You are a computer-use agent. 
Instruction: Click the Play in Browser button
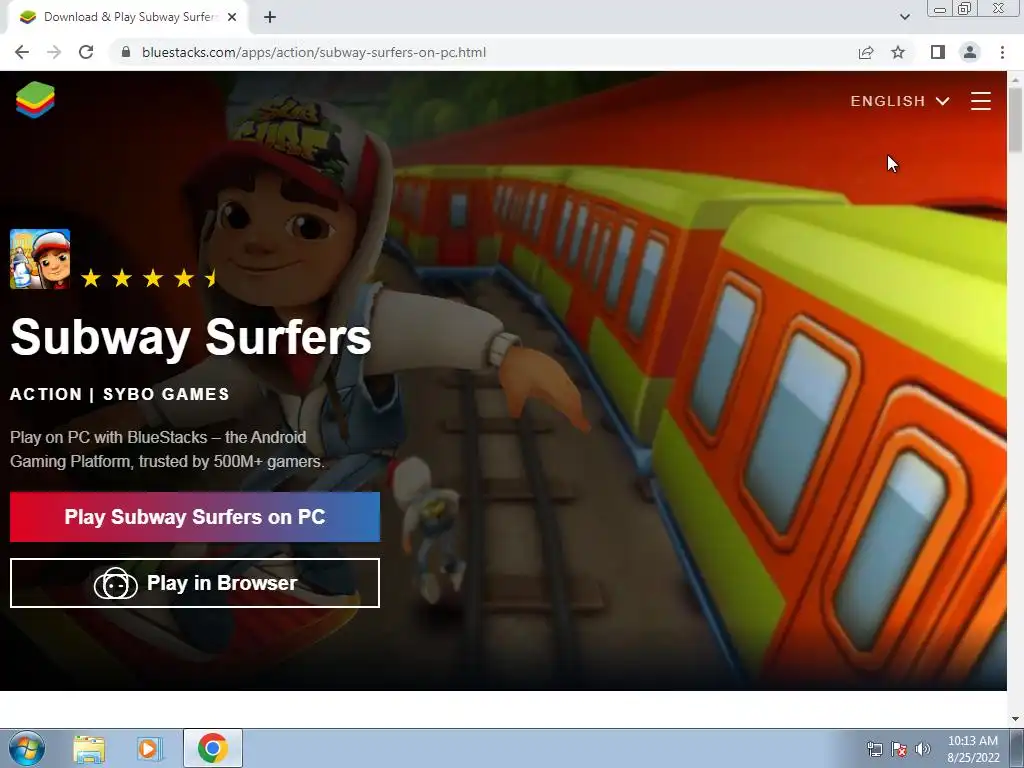coord(195,583)
